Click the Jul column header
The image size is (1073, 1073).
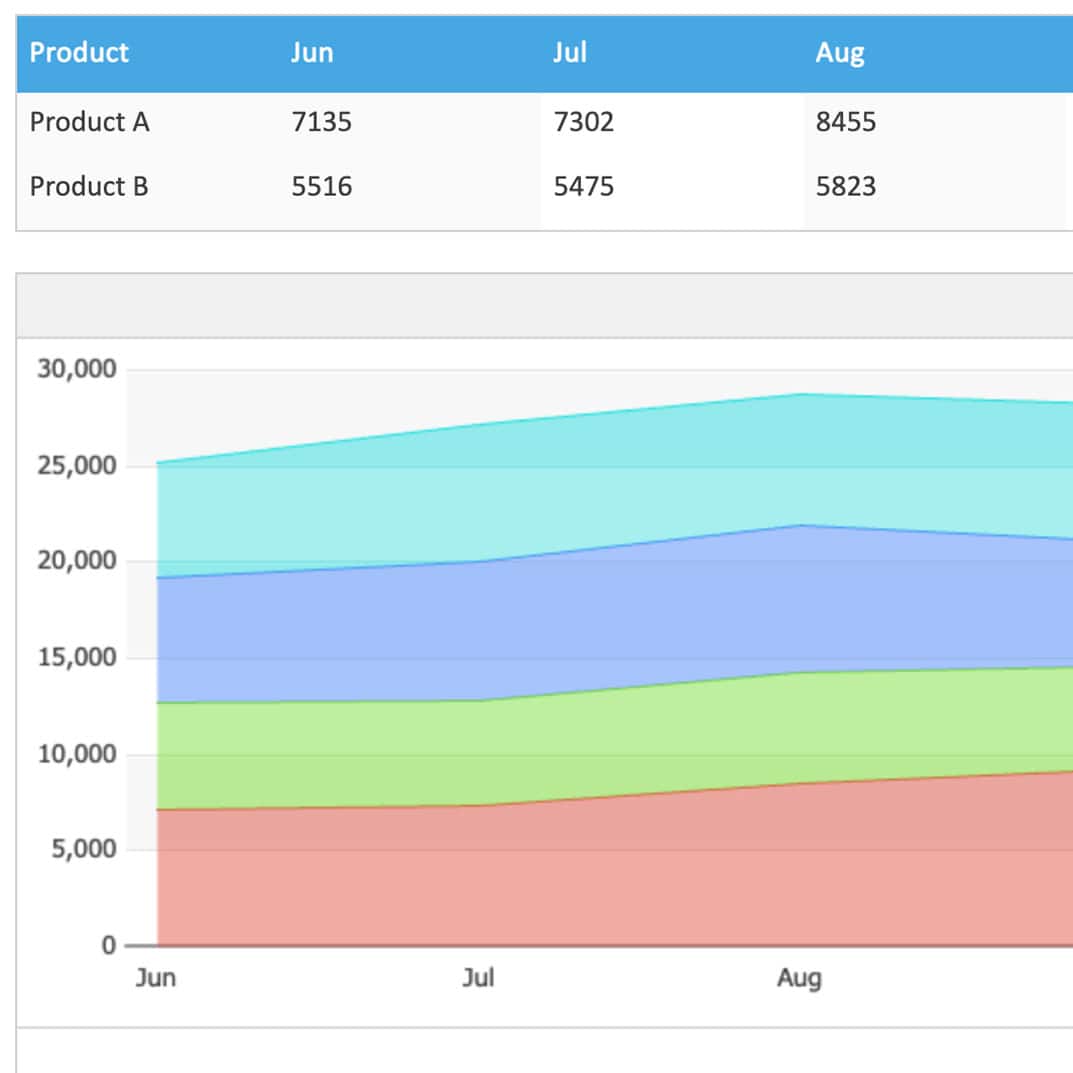[569, 53]
